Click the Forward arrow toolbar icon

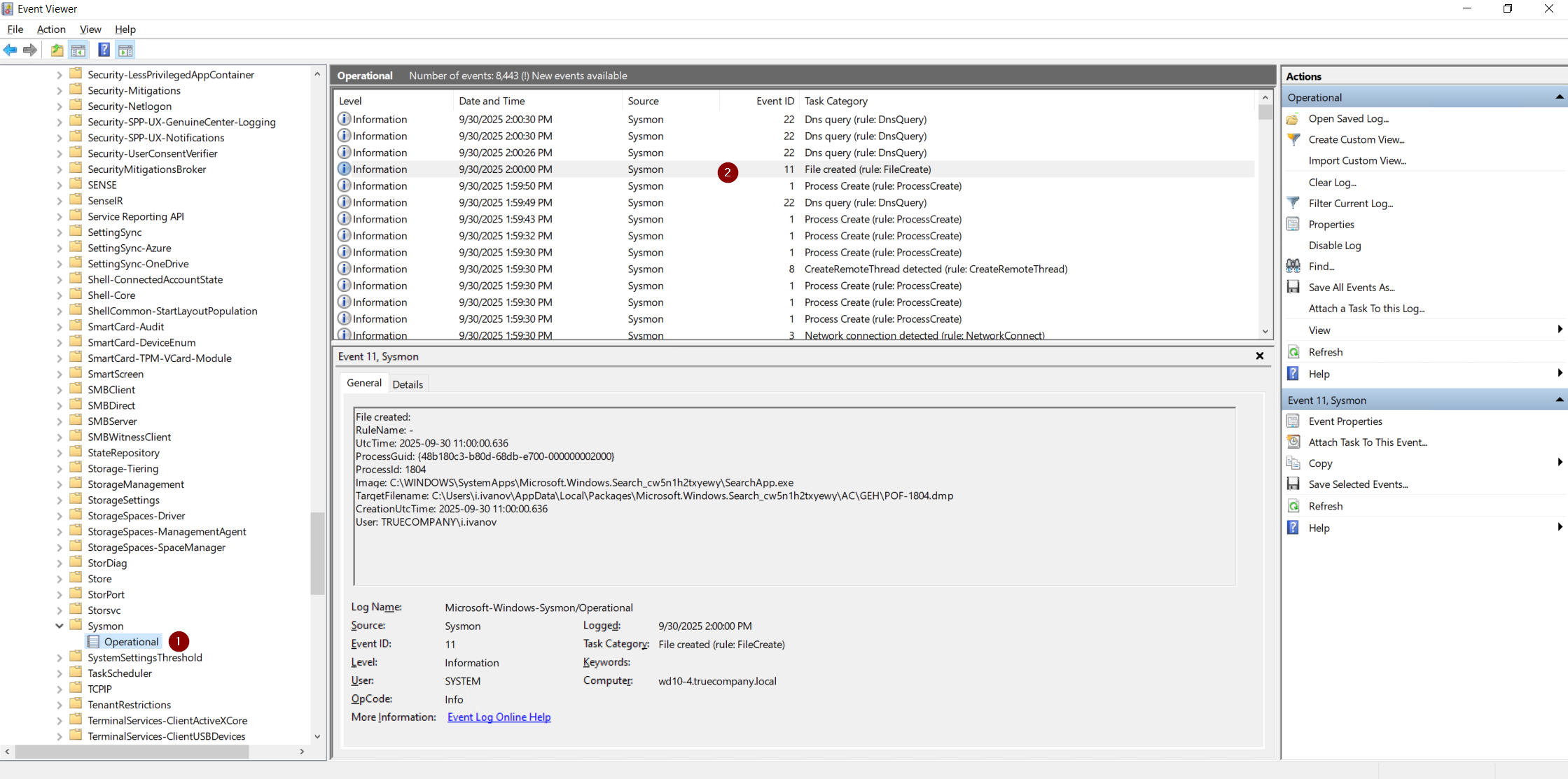tap(29, 50)
